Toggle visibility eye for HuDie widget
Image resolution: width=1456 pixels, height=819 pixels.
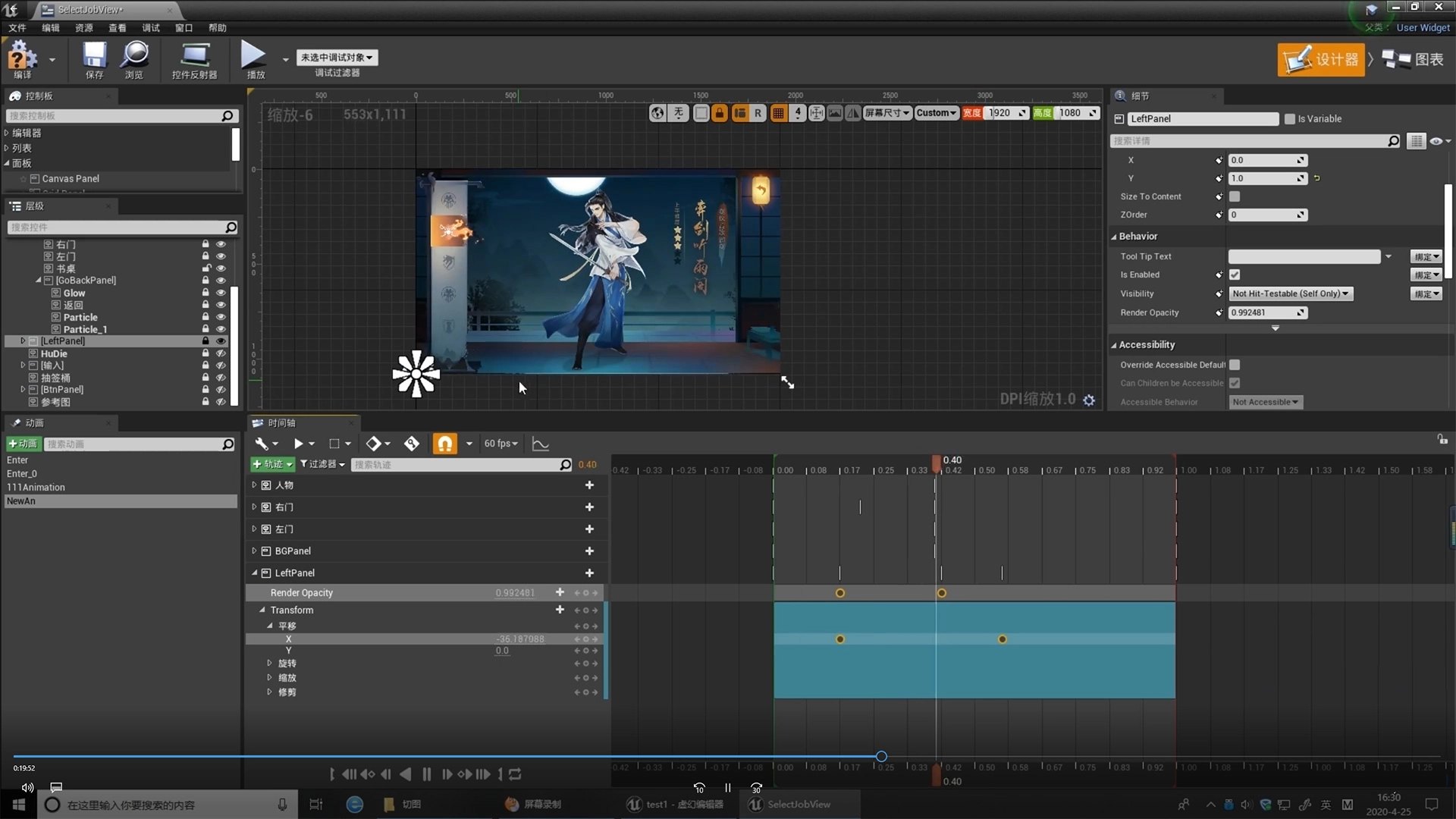tap(221, 353)
